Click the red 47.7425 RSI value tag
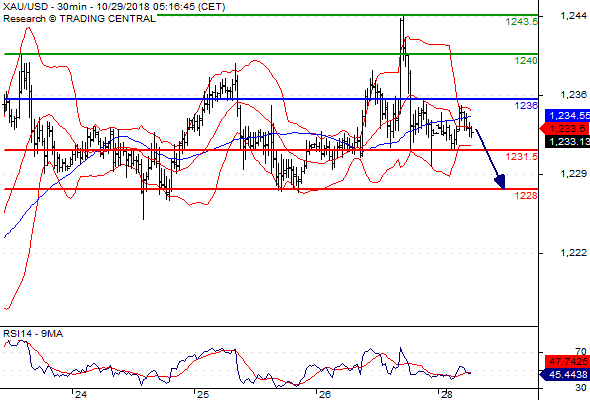The height and width of the screenshot is (400, 590). 567,362
